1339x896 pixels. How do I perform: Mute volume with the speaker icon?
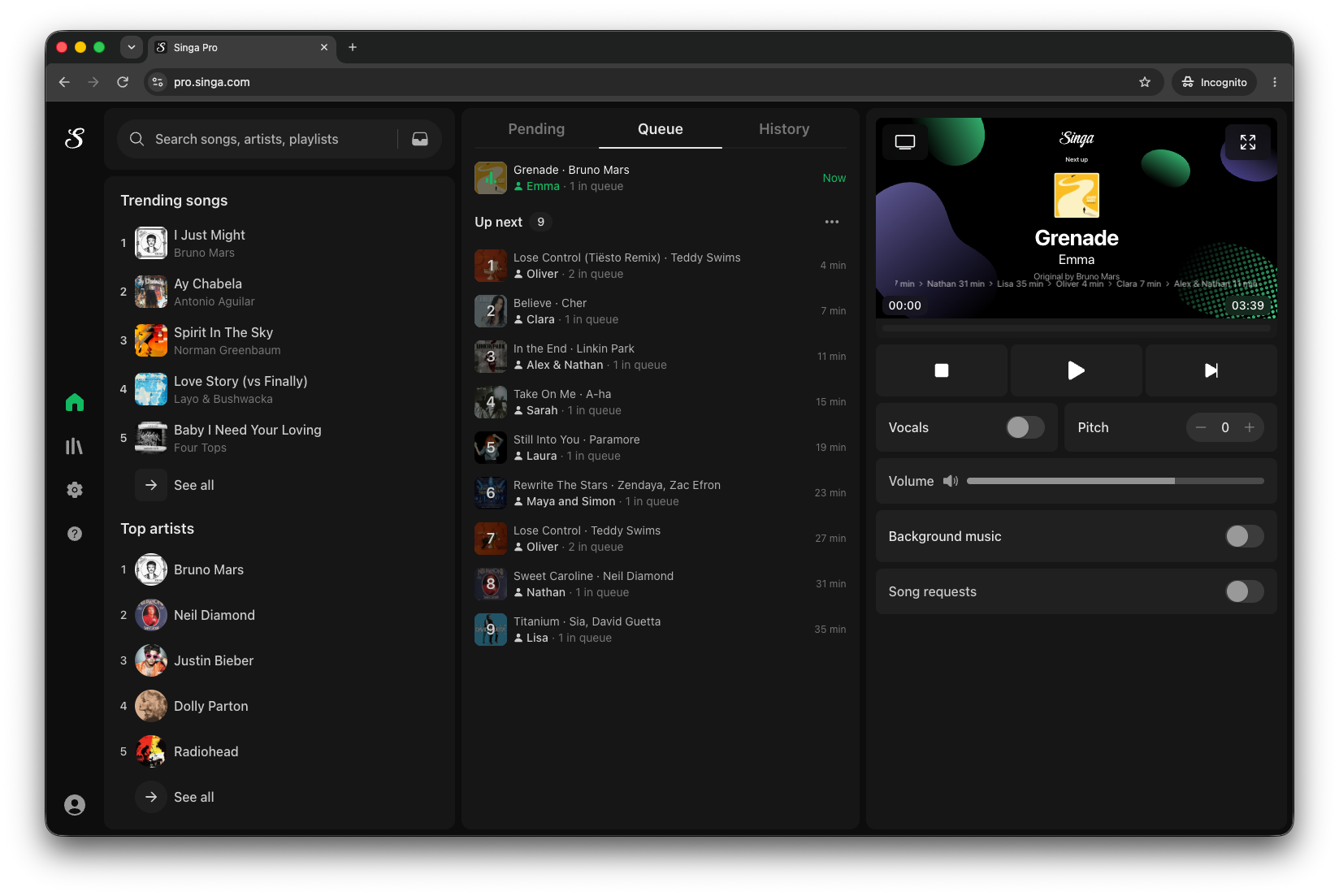coord(951,481)
